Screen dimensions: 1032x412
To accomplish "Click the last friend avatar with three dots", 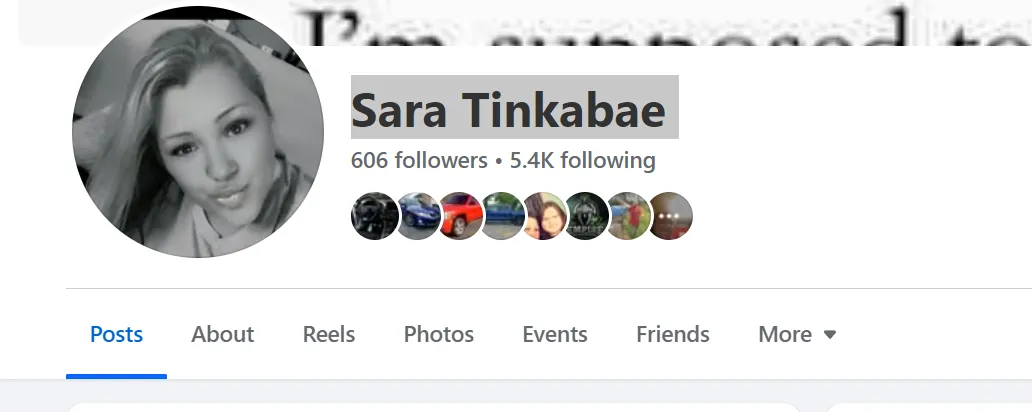I will click(671, 216).
